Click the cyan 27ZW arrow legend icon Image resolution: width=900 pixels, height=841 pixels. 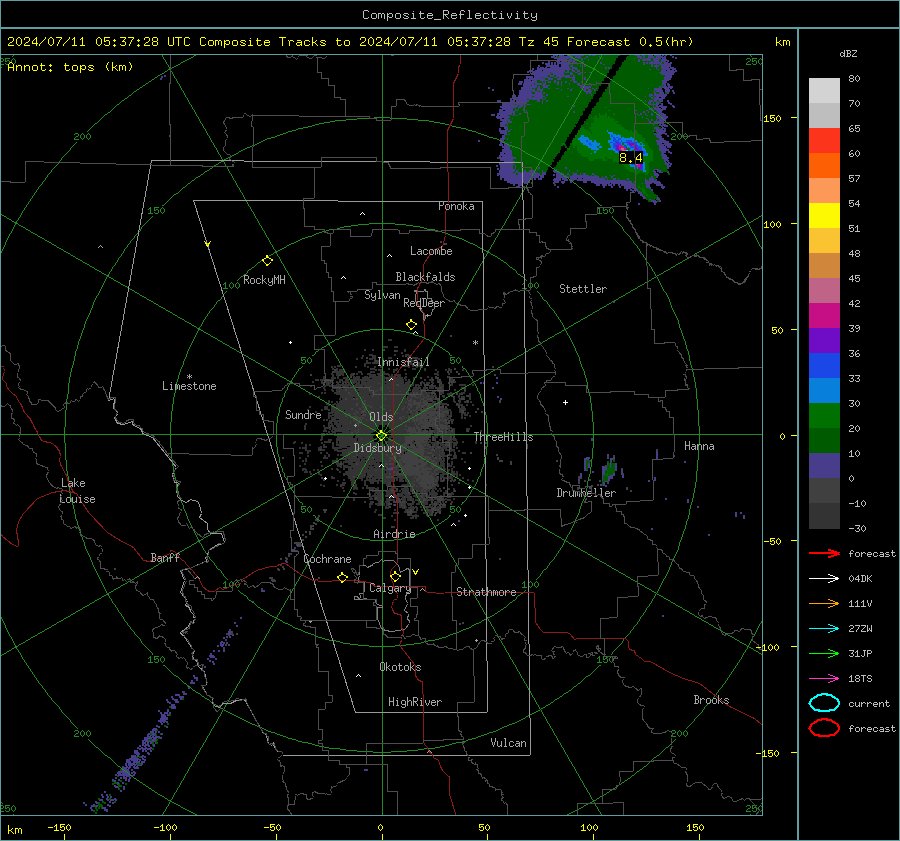[x=824, y=629]
